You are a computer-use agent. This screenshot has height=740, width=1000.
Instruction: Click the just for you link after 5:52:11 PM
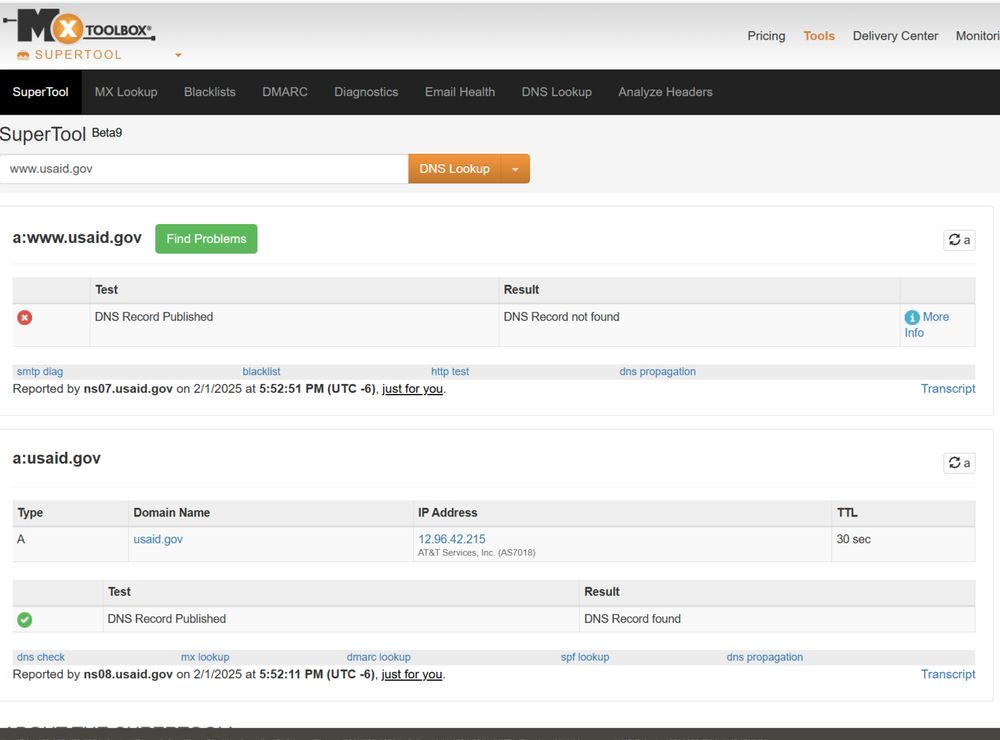[411, 674]
